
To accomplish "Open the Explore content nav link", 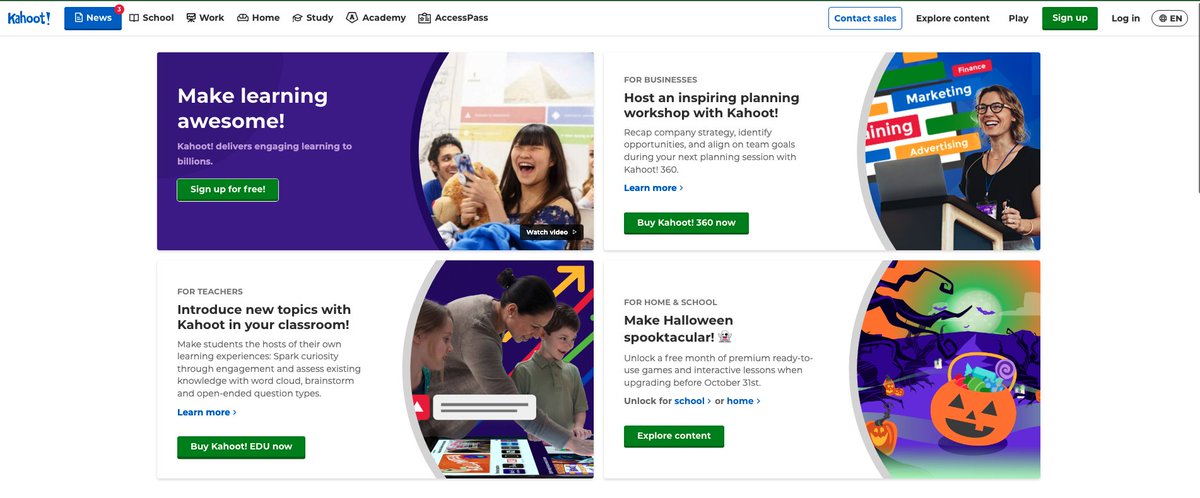I will 953,18.
